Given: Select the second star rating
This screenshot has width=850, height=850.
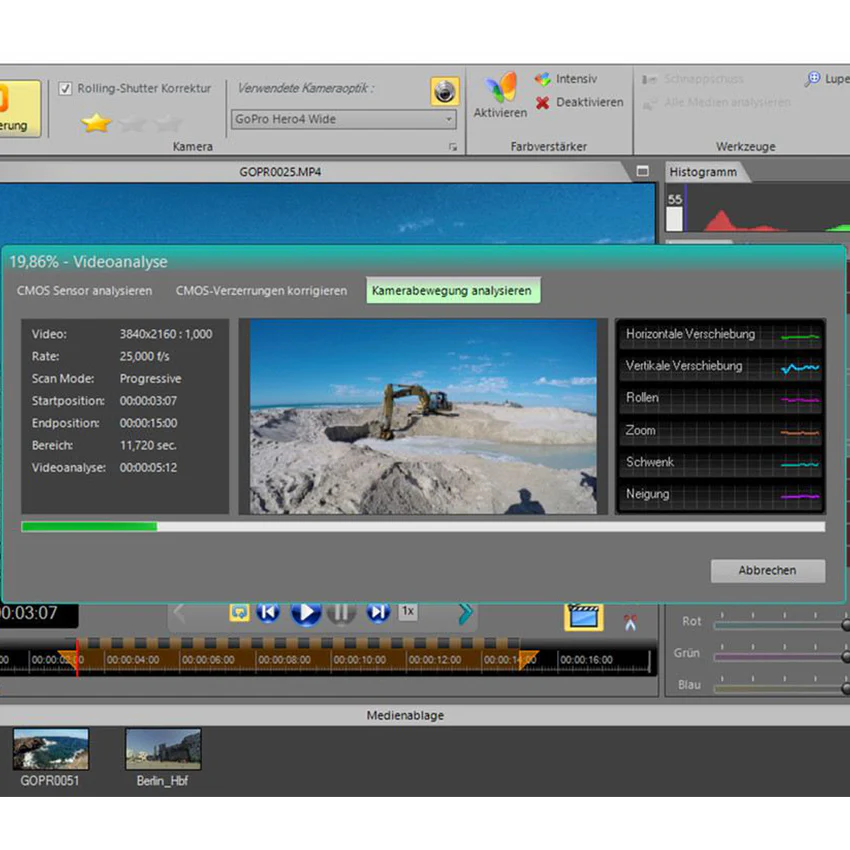Looking at the screenshot, I should coord(133,124).
